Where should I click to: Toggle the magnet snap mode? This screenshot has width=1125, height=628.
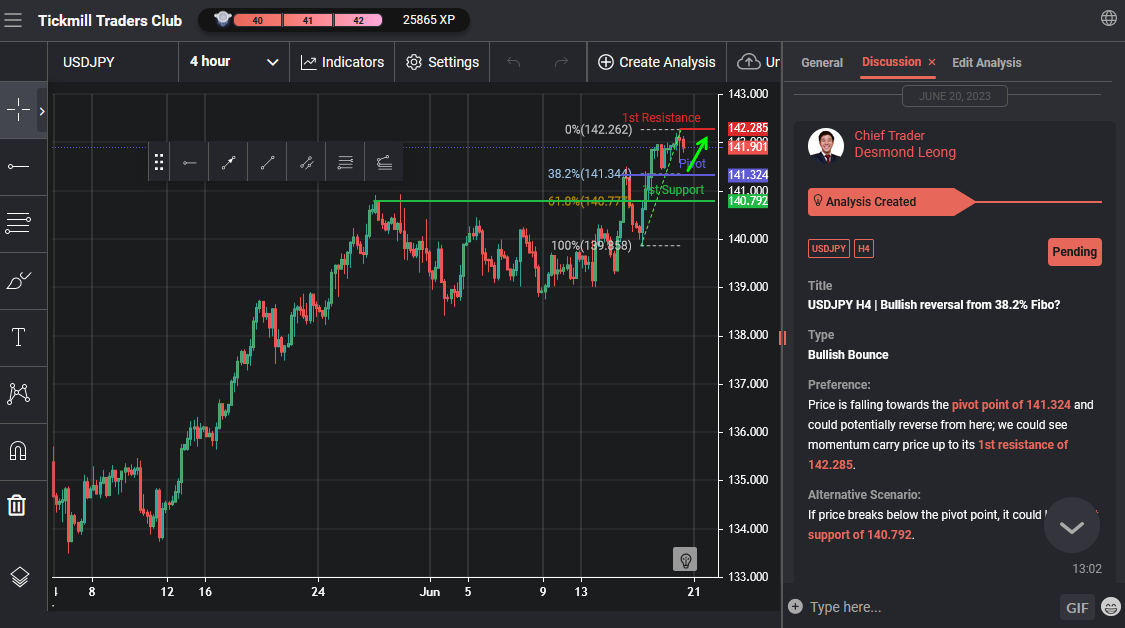pyautogui.click(x=18, y=451)
